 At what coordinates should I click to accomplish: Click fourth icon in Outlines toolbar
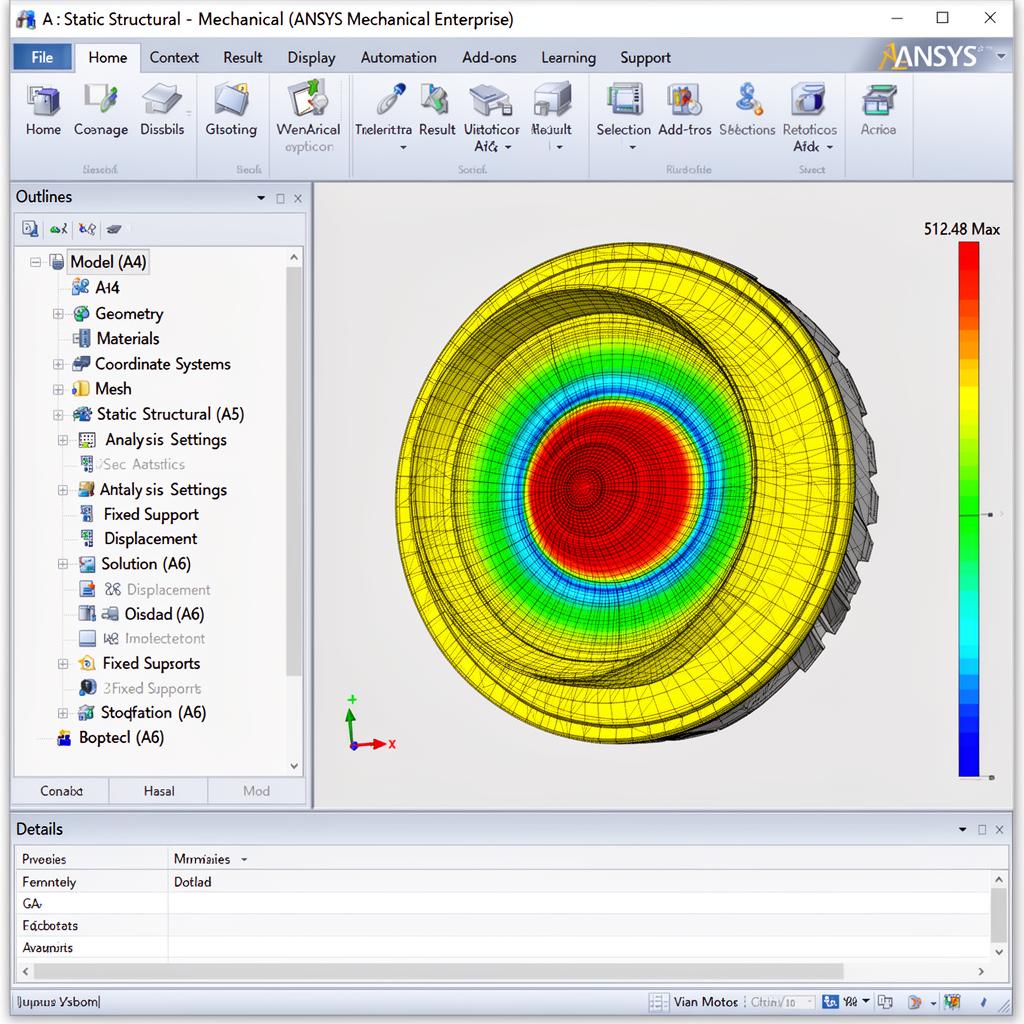(114, 229)
